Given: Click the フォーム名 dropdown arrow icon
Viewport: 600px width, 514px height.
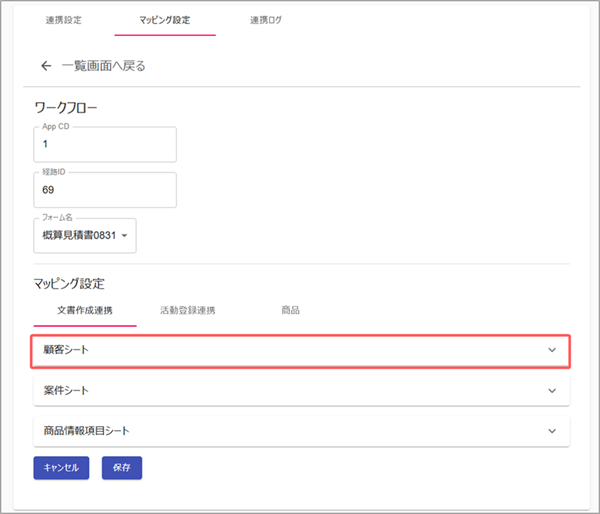Looking at the screenshot, I should [x=125, y=235].
